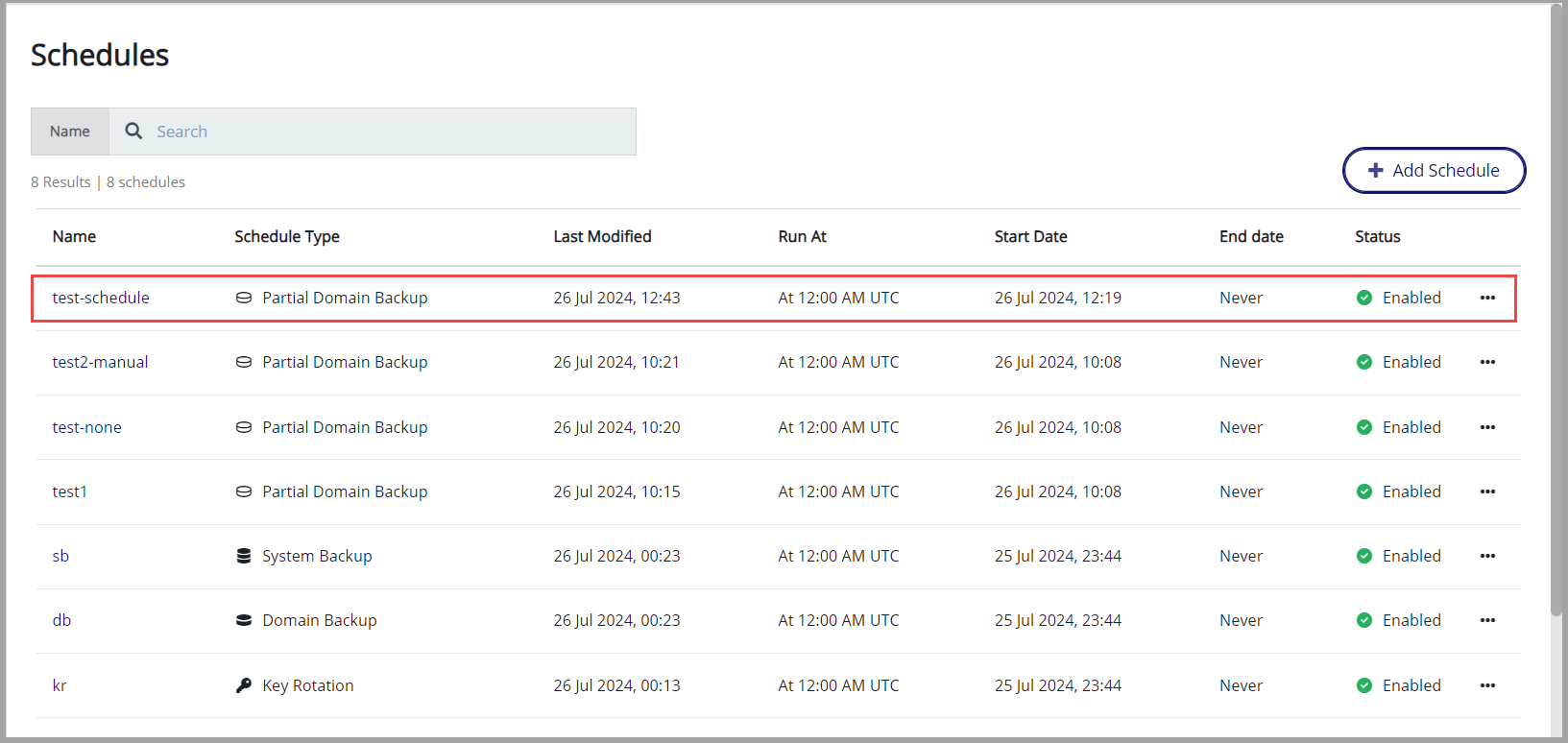Open the ellipsis menu for db schedule
The height and width of the screenshot is (743, 1568).
click(1487, 620)
